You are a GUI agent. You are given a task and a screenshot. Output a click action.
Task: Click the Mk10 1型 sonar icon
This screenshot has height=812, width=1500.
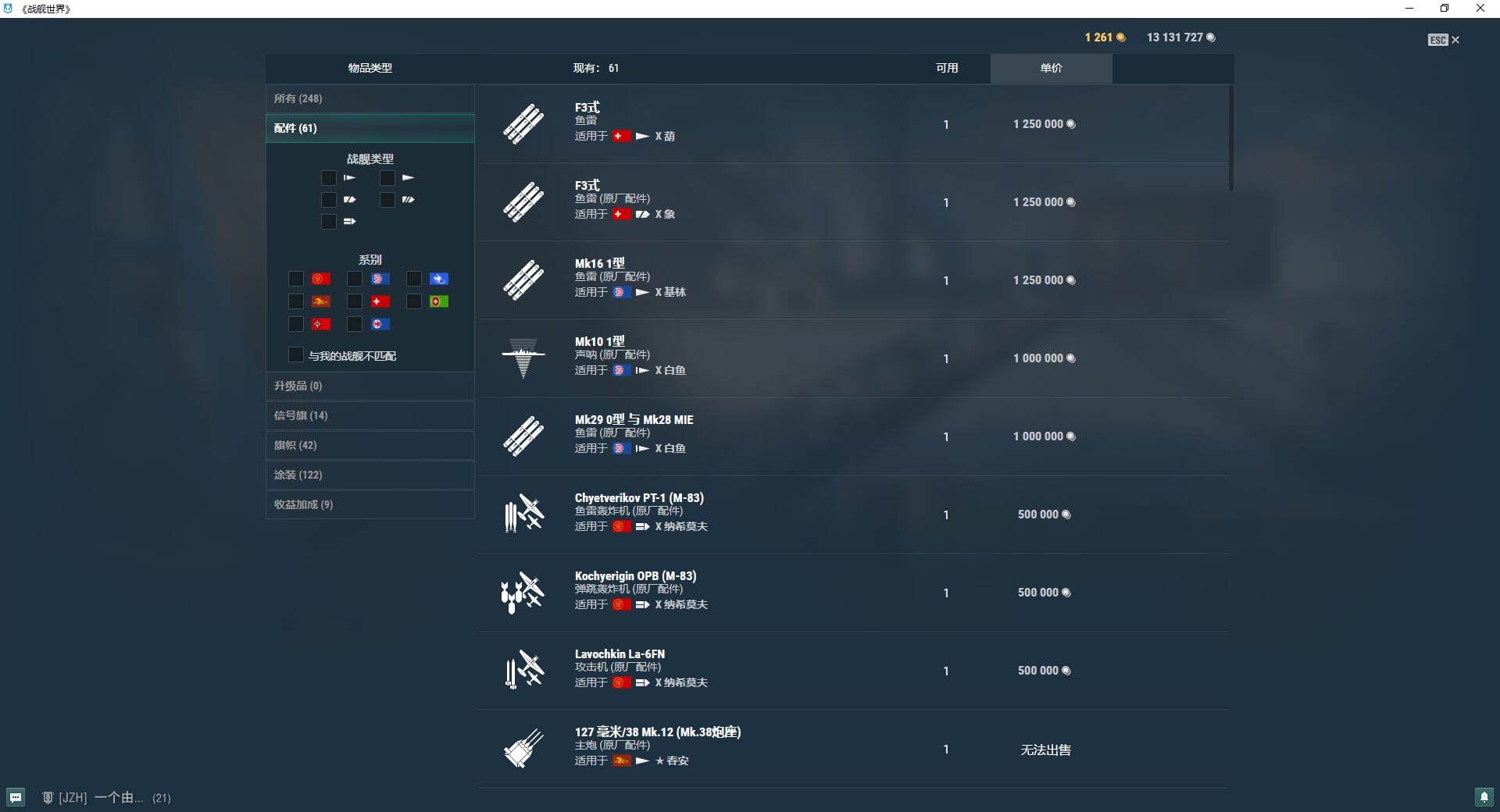(523, 358)
